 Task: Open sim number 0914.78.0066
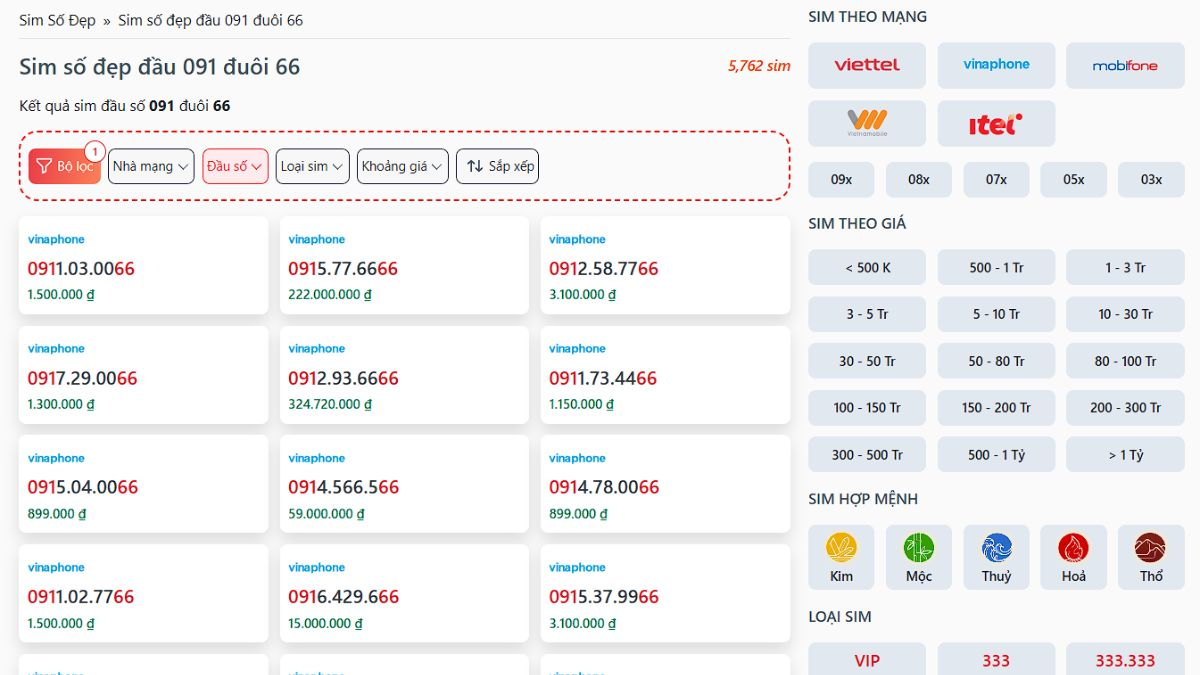604,488
